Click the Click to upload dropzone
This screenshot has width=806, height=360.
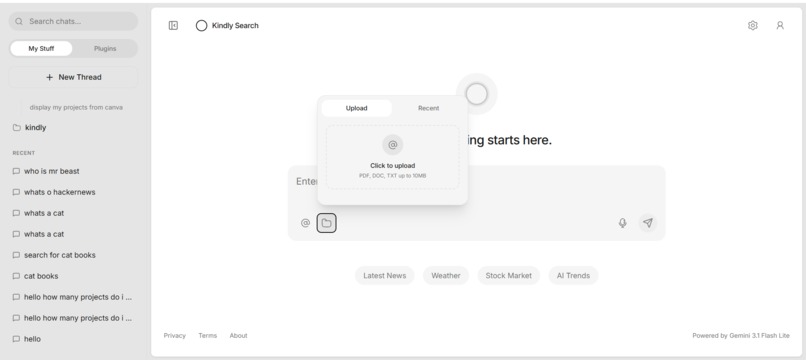tap(393, 157)
